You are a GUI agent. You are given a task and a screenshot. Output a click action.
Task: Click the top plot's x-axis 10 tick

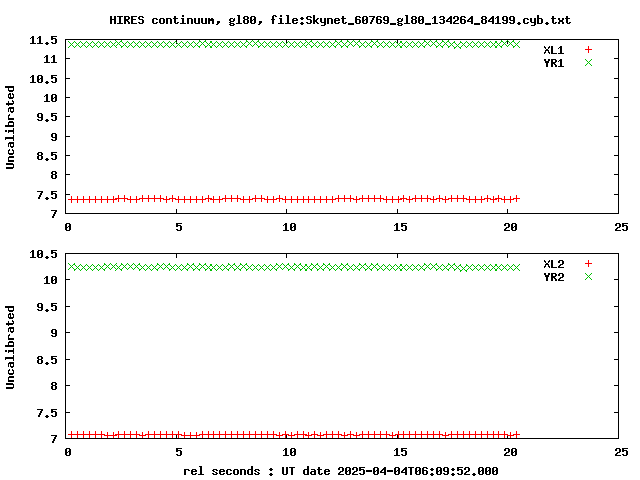[x=289, y=227]
